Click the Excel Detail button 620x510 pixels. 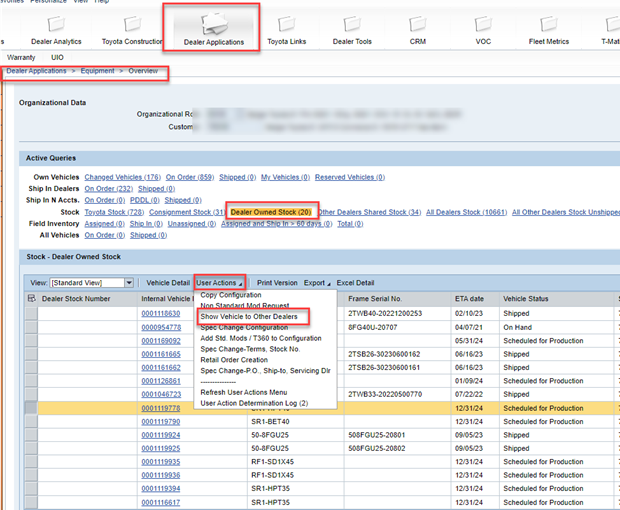pyautogui.click(x=355, y=283)
